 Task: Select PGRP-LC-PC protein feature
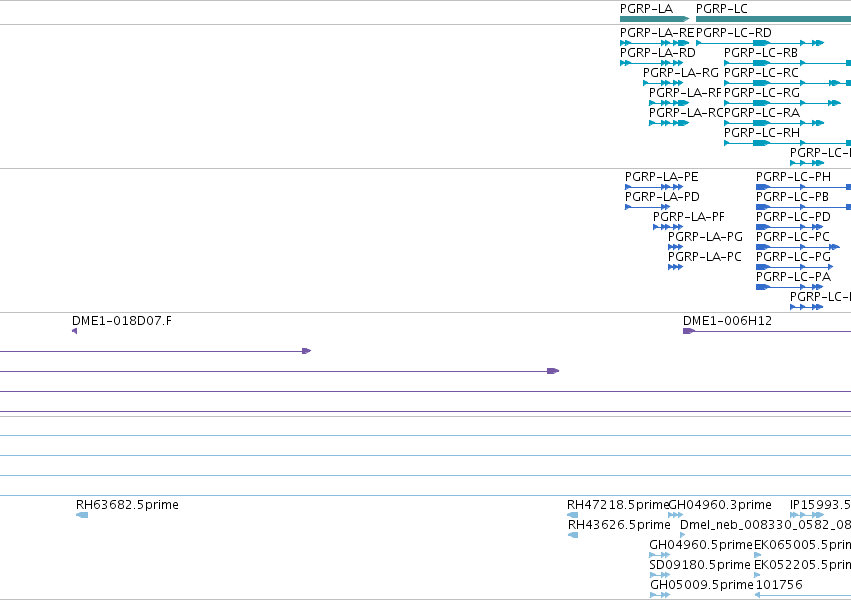tap(792, 237)
